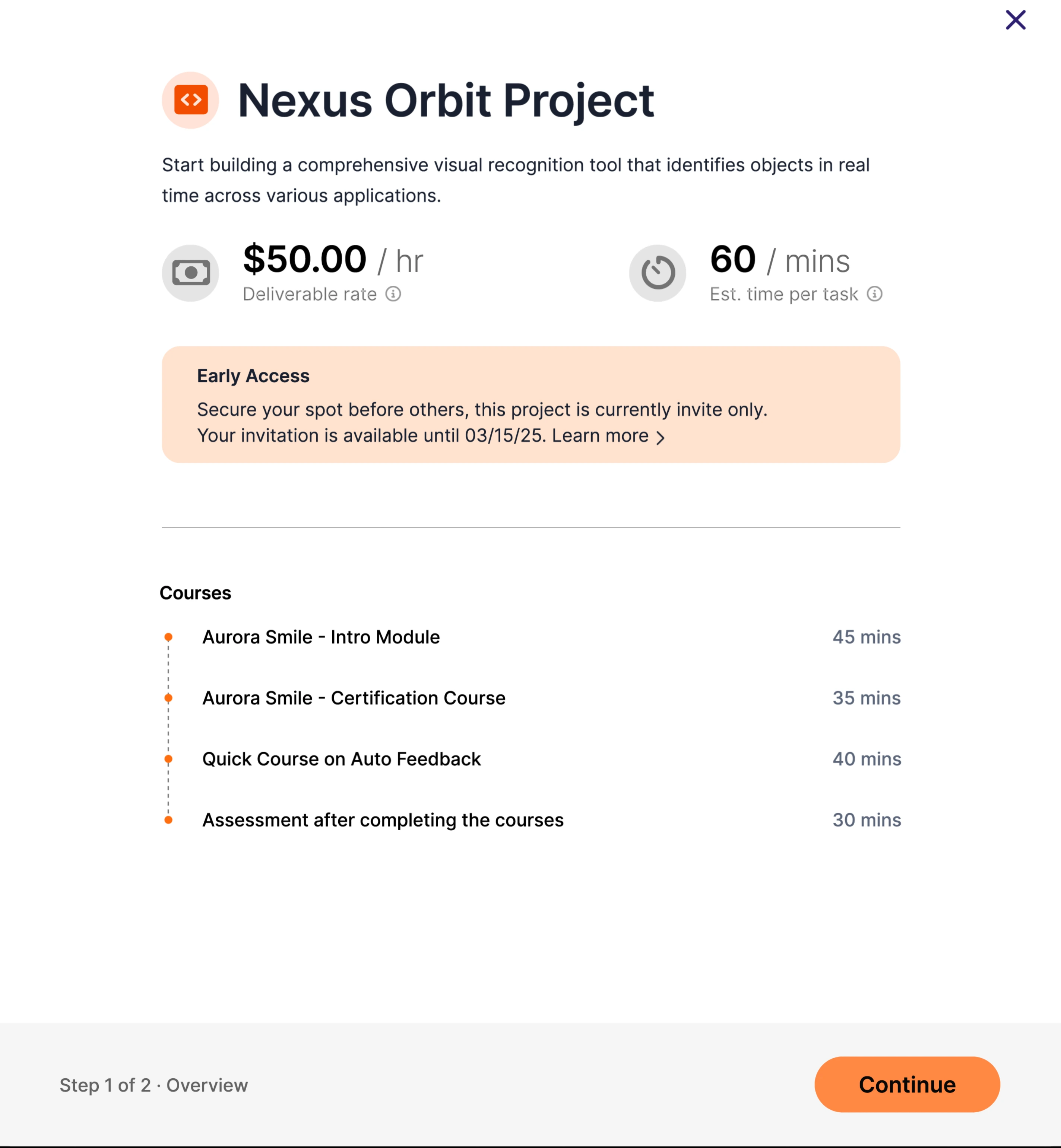Open the Est. time per task info icon
1061x1148 pixels.
coord(874,294)
